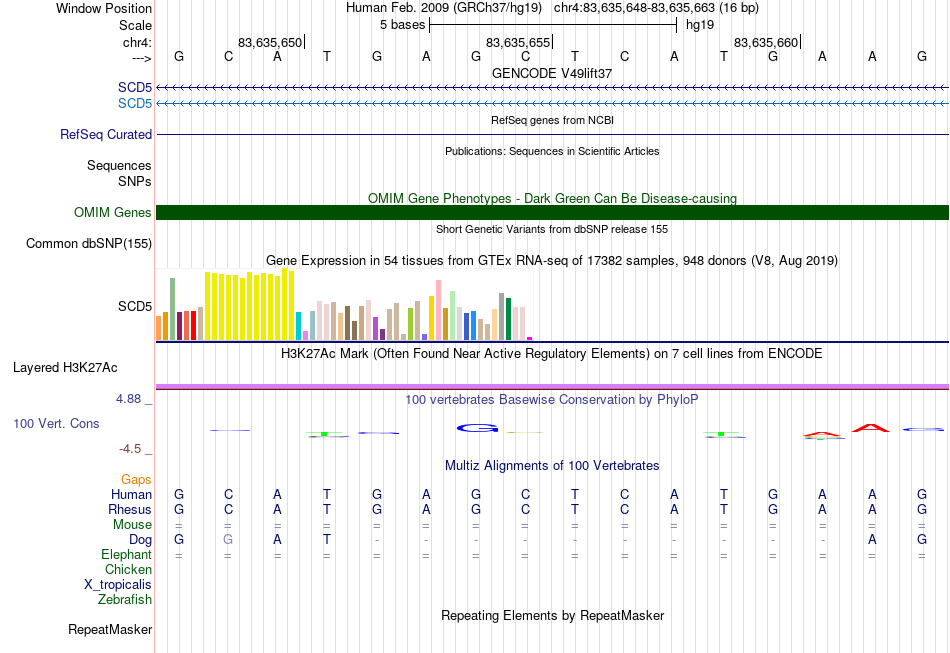Click the large blue G conservation logo letter
This screenshot has height=653, width=950.
[x=477, y=428]
